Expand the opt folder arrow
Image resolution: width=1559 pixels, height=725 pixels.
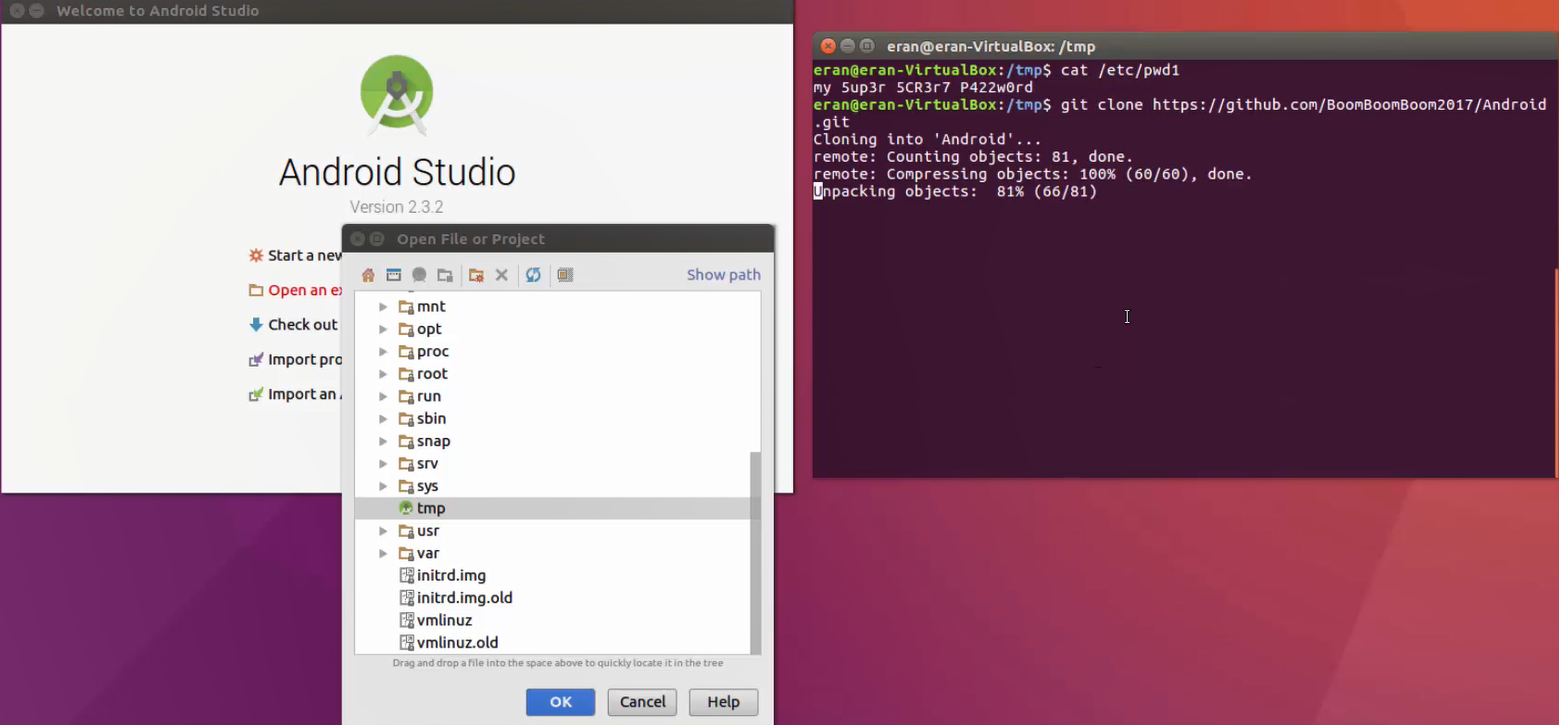tap(383, 329)
